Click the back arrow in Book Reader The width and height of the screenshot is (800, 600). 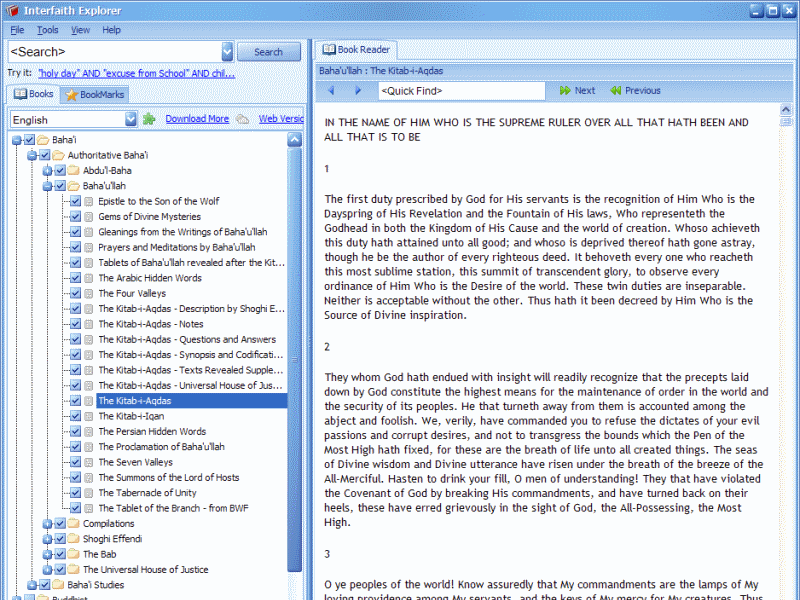pyautogui.click(x=332, y=91)
